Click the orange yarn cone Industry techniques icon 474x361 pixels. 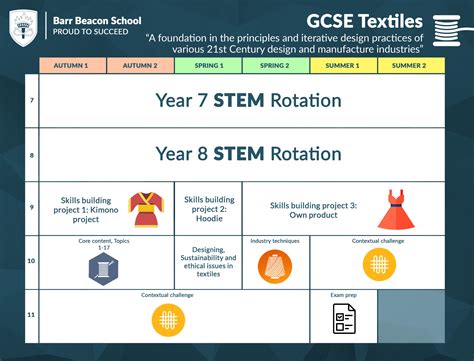tap(275, 266)
